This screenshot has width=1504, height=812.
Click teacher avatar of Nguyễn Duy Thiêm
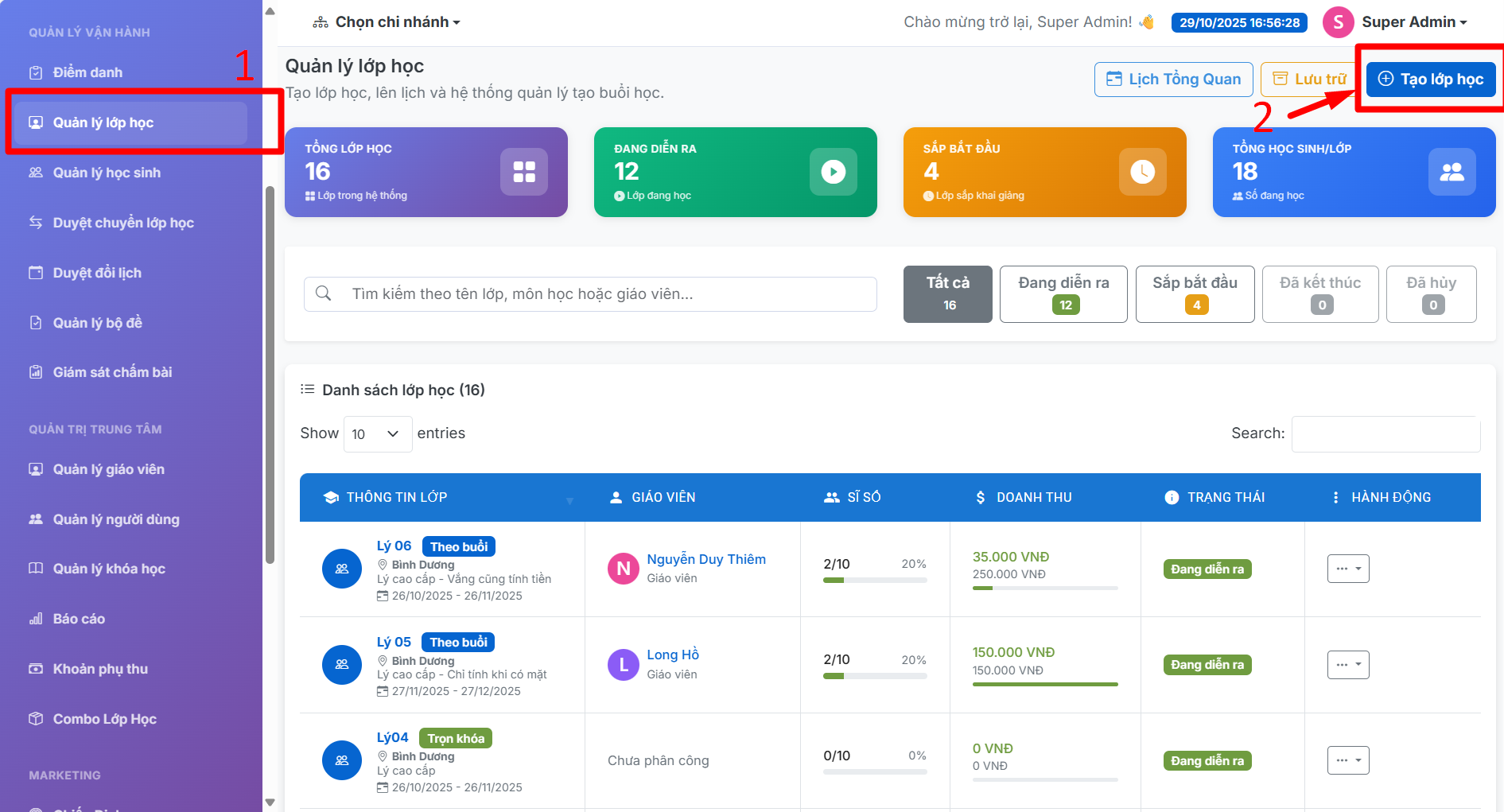tap(624, 569)
